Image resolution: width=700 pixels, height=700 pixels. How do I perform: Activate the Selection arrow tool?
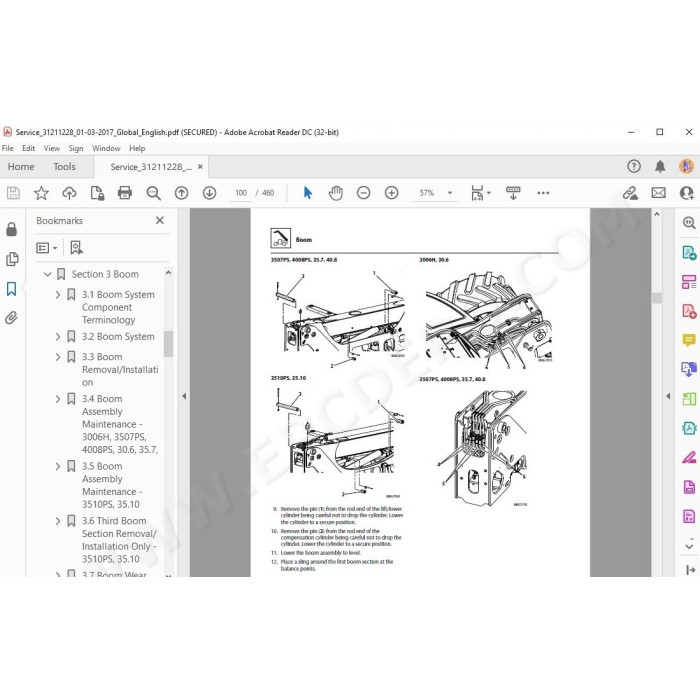[x=308, y=193]
